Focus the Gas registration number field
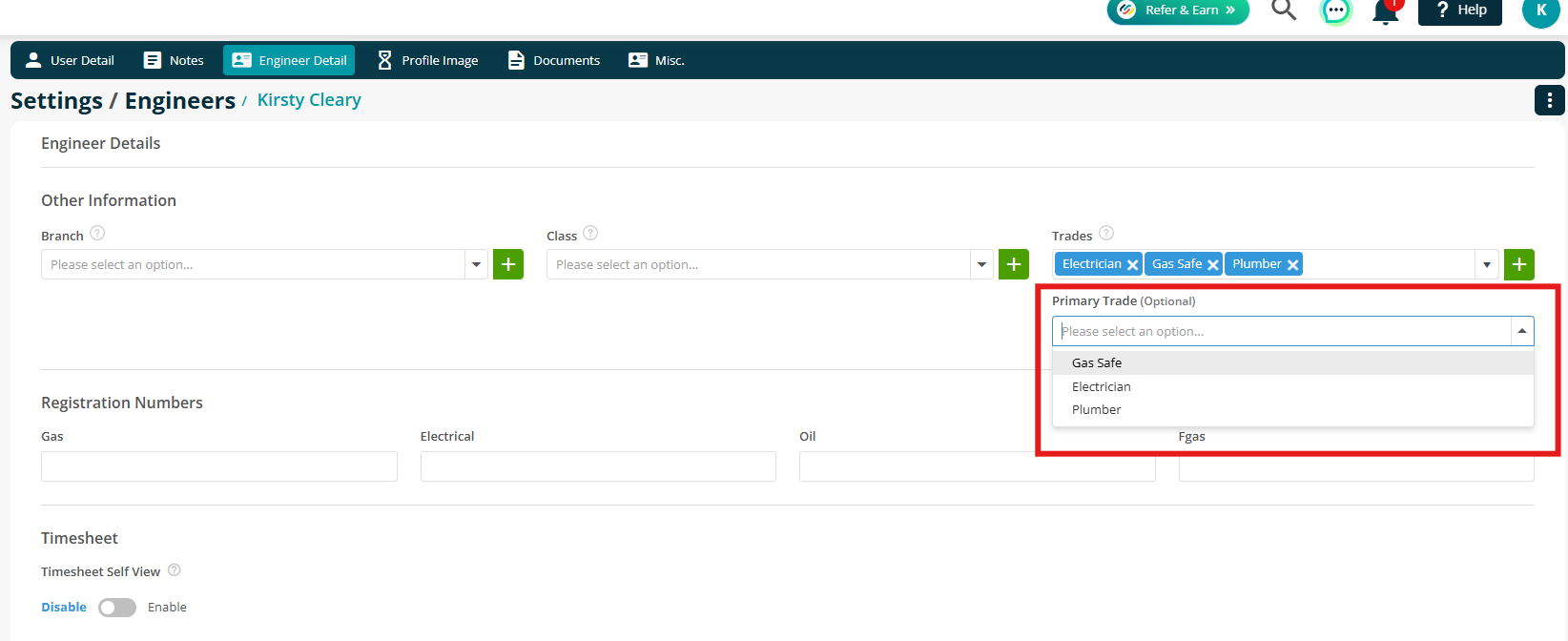The image size is (1568, 641). point(219,466)
